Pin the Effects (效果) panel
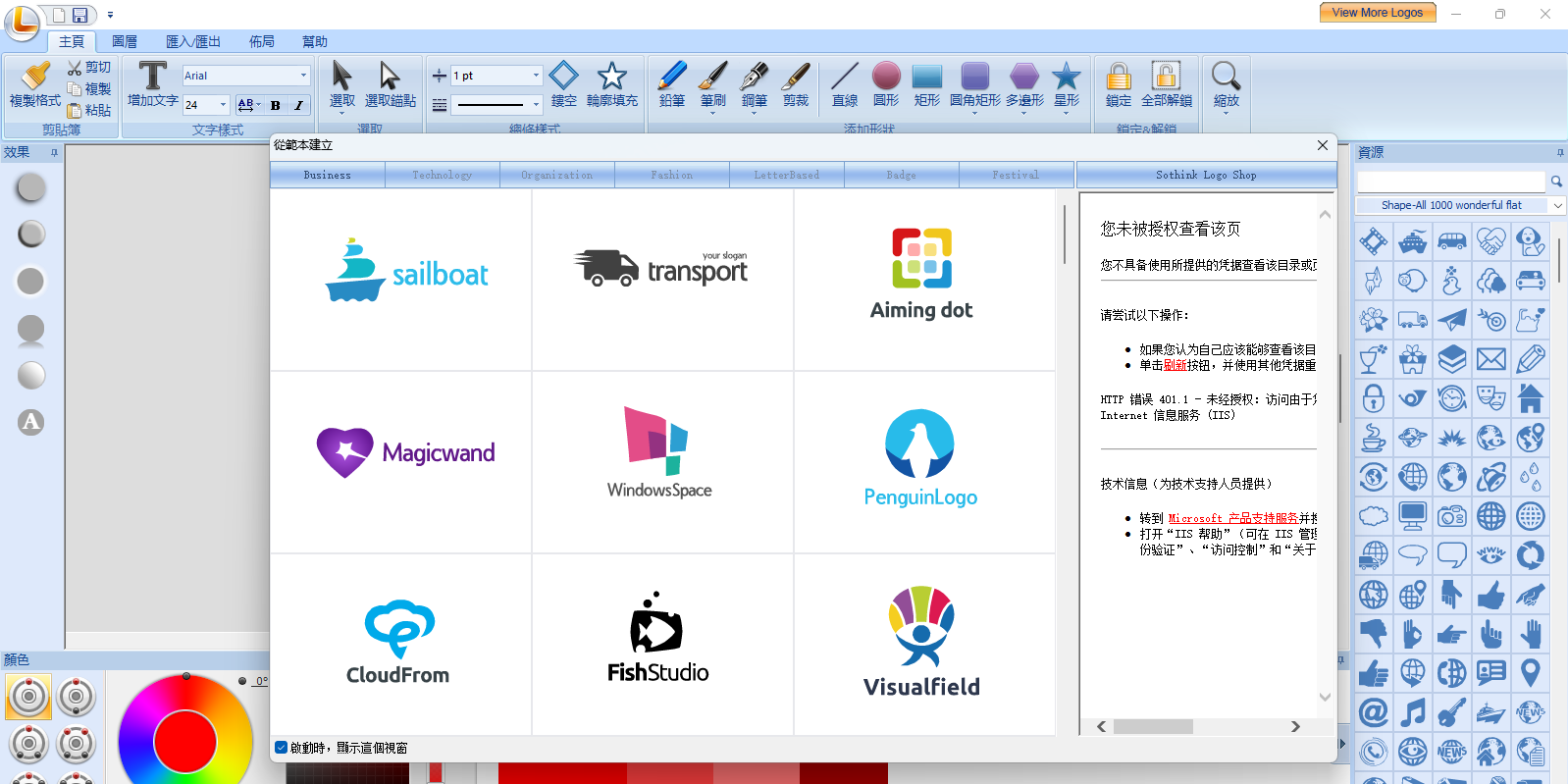The width and height of the screenshot is (1568, 784). coord(54,153)
